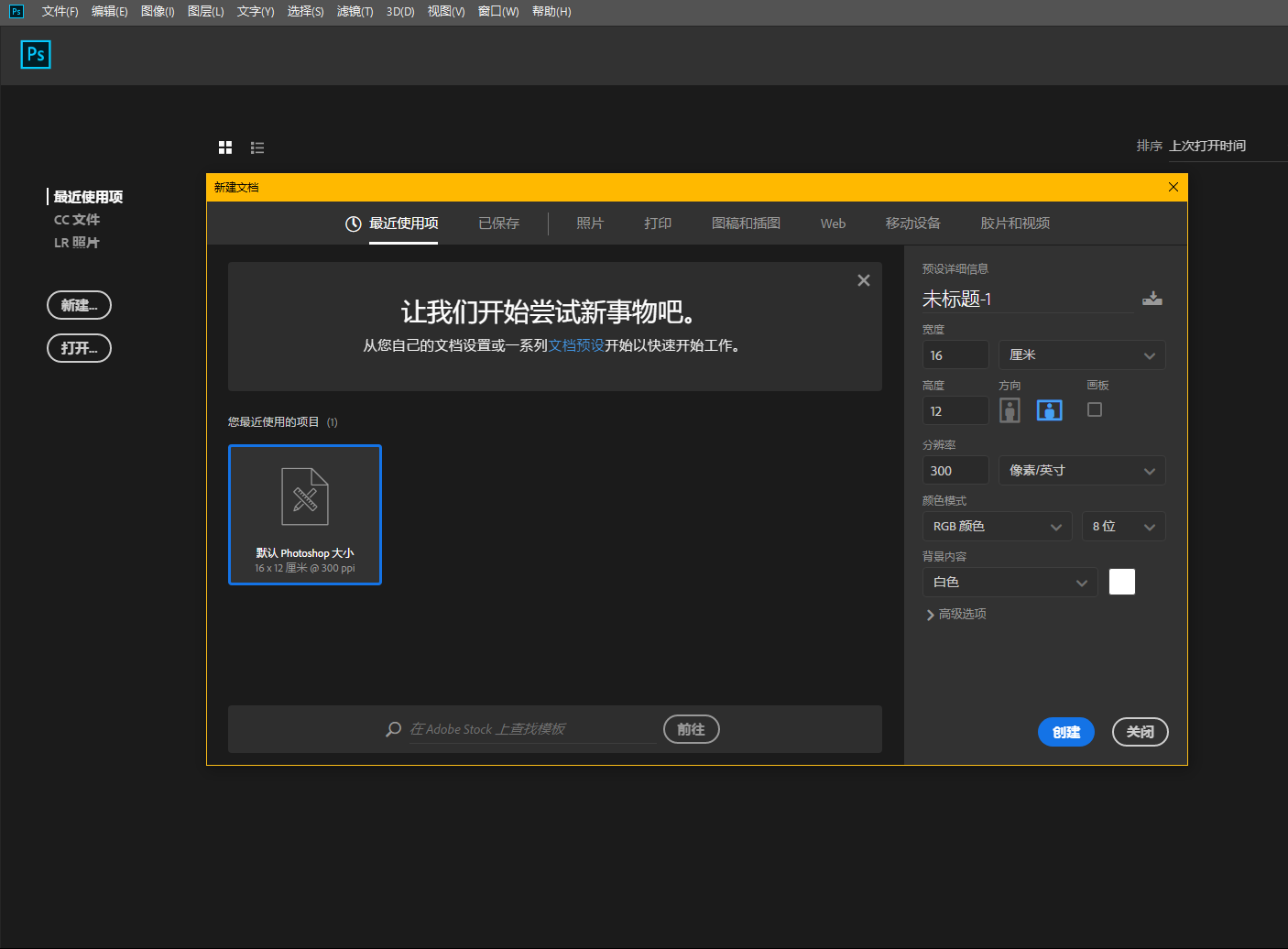The width and height of the screenshot is (1288, 949).
Task: Switch to grid view icon
Action: pos(225,147)
